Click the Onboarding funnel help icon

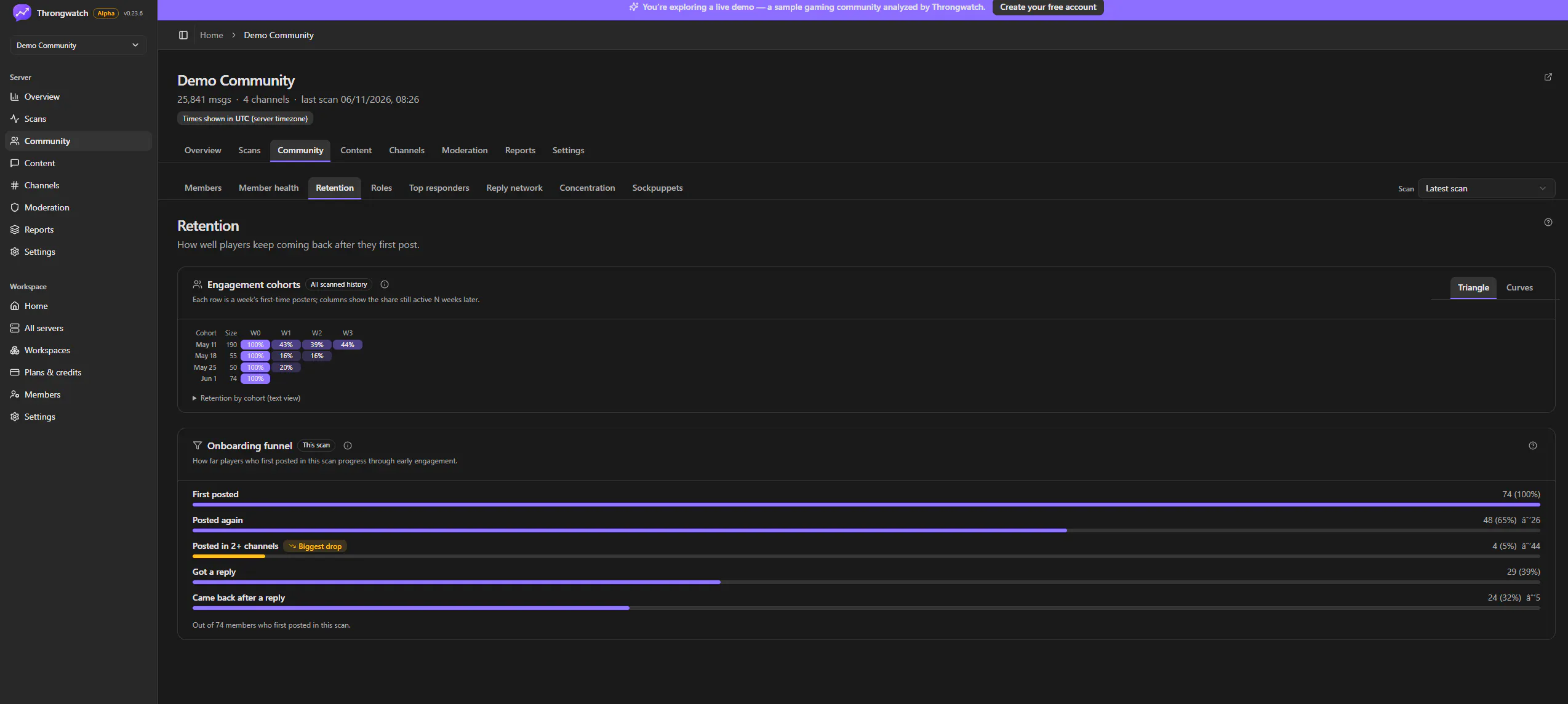pyautogui.click(x=1533, y=446)
